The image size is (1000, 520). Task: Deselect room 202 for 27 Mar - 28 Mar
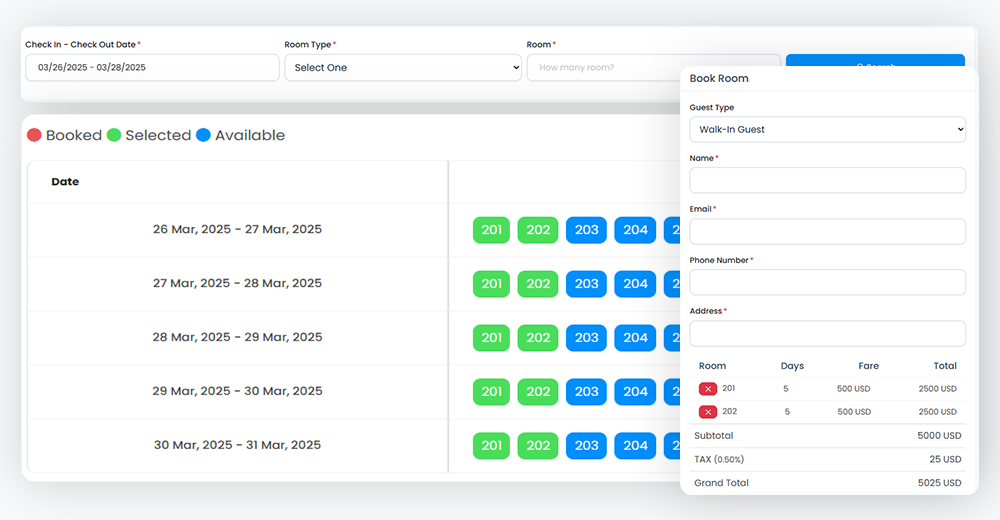point(538,284)
